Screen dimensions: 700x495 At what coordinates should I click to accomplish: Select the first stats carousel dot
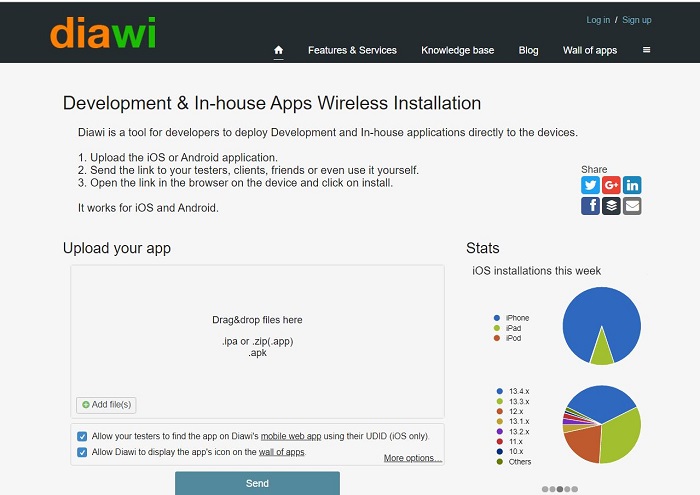coord(545,489)
